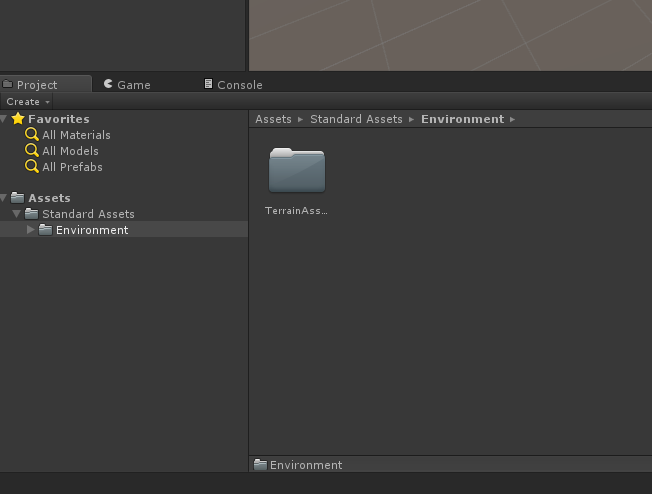The image size is (652, 494).
Task: Click arrow after Environment breadcrumb
Action: tap(513, 120)
